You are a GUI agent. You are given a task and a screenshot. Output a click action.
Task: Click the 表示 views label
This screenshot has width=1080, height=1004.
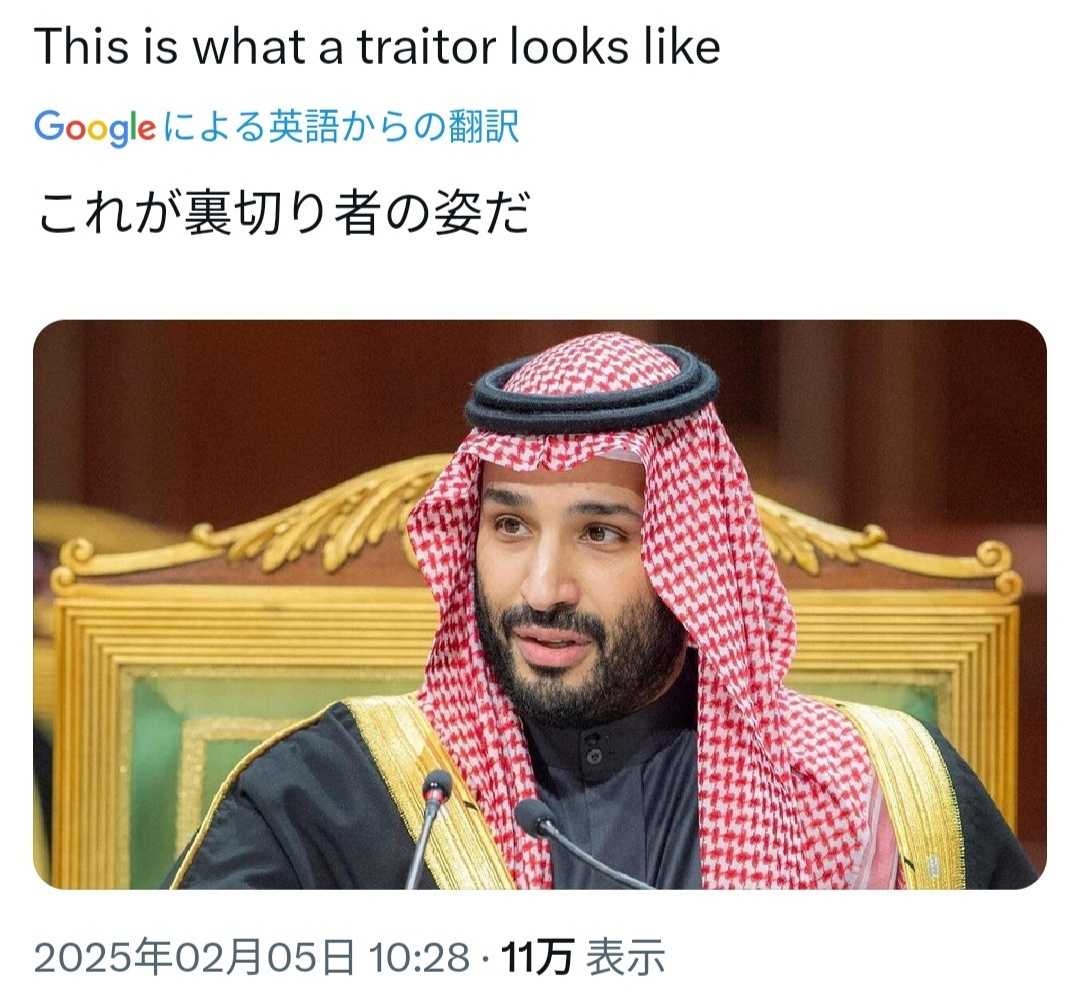pyautogui.click(x=625, y=957)
